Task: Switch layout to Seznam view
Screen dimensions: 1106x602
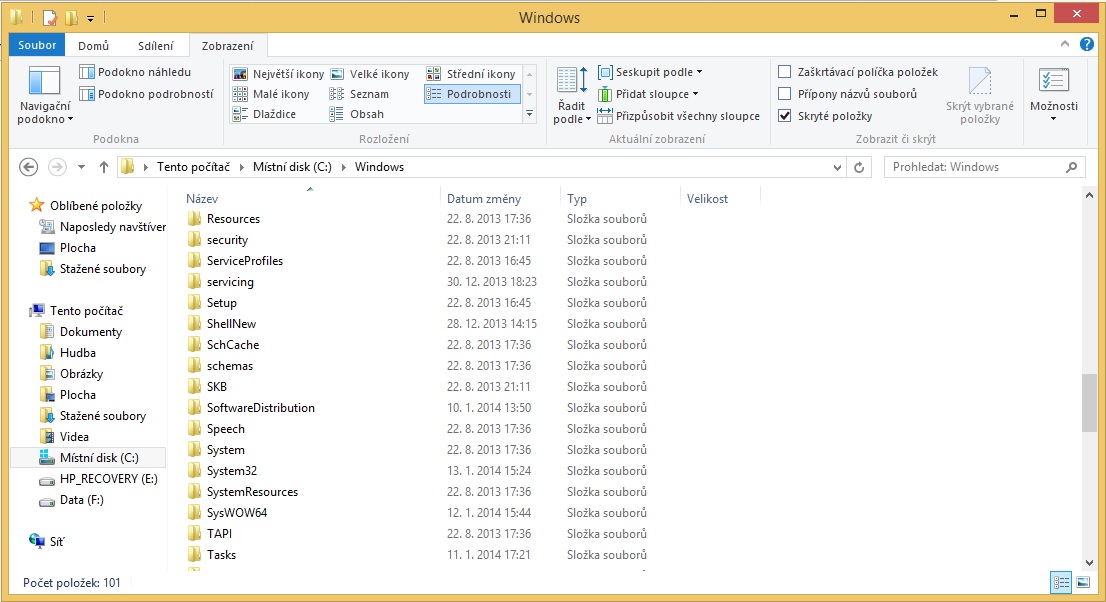Action: [x=359, y=94]
